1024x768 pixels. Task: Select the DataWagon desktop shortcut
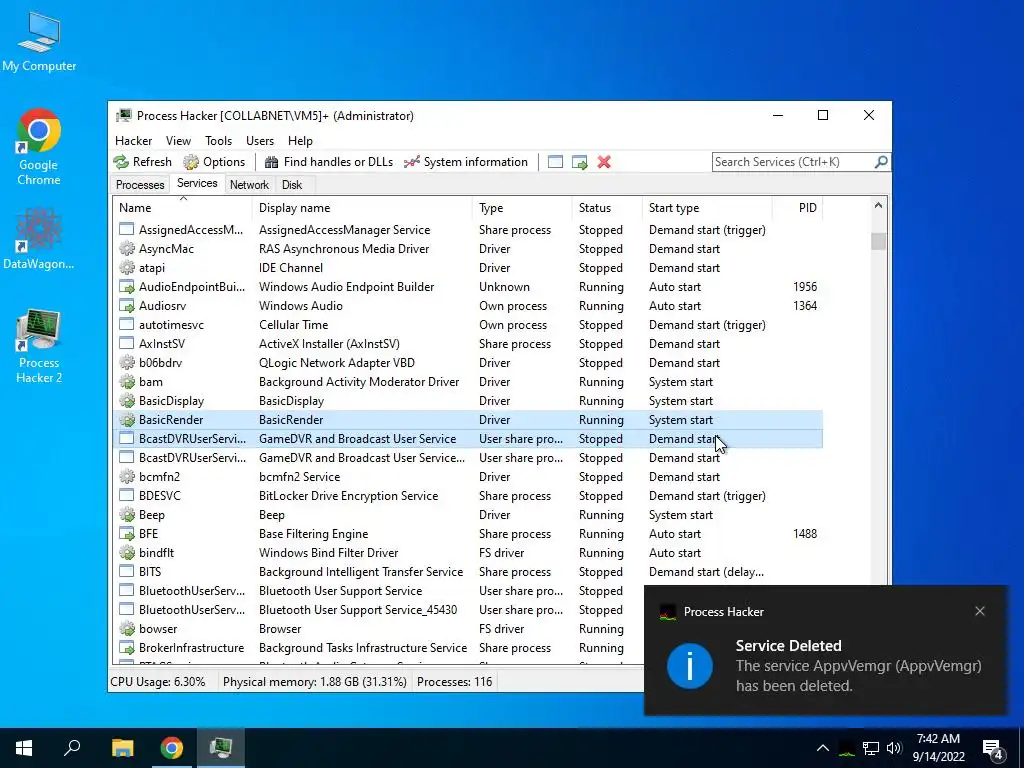[x=39, y=238]
